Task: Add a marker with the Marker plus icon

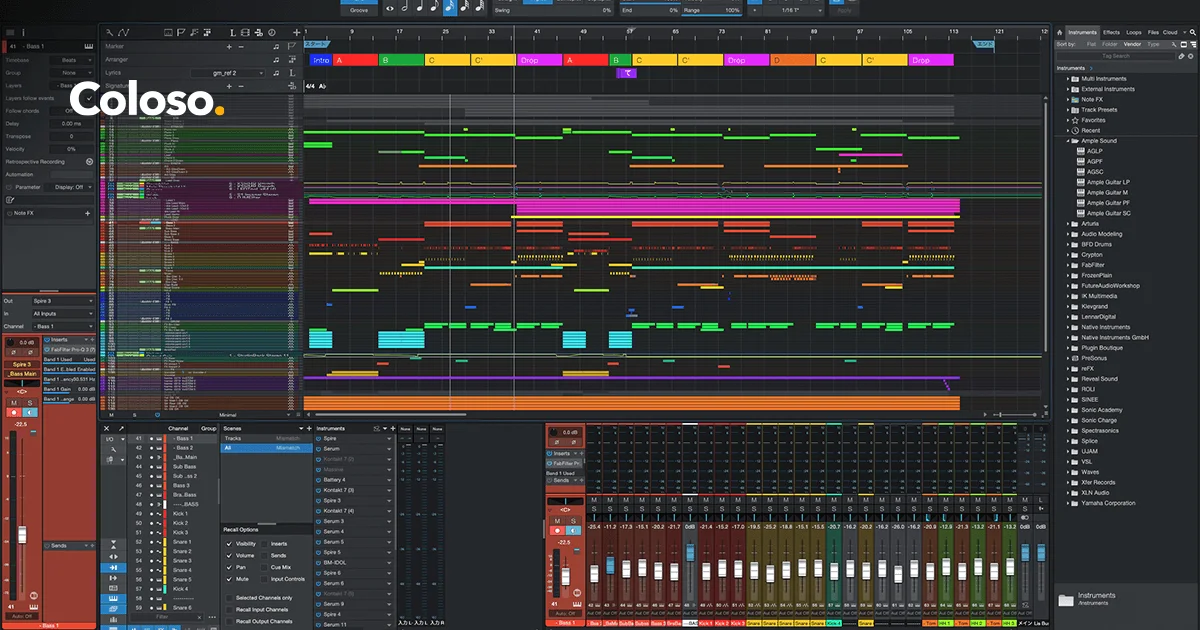Action: point(229,46)
